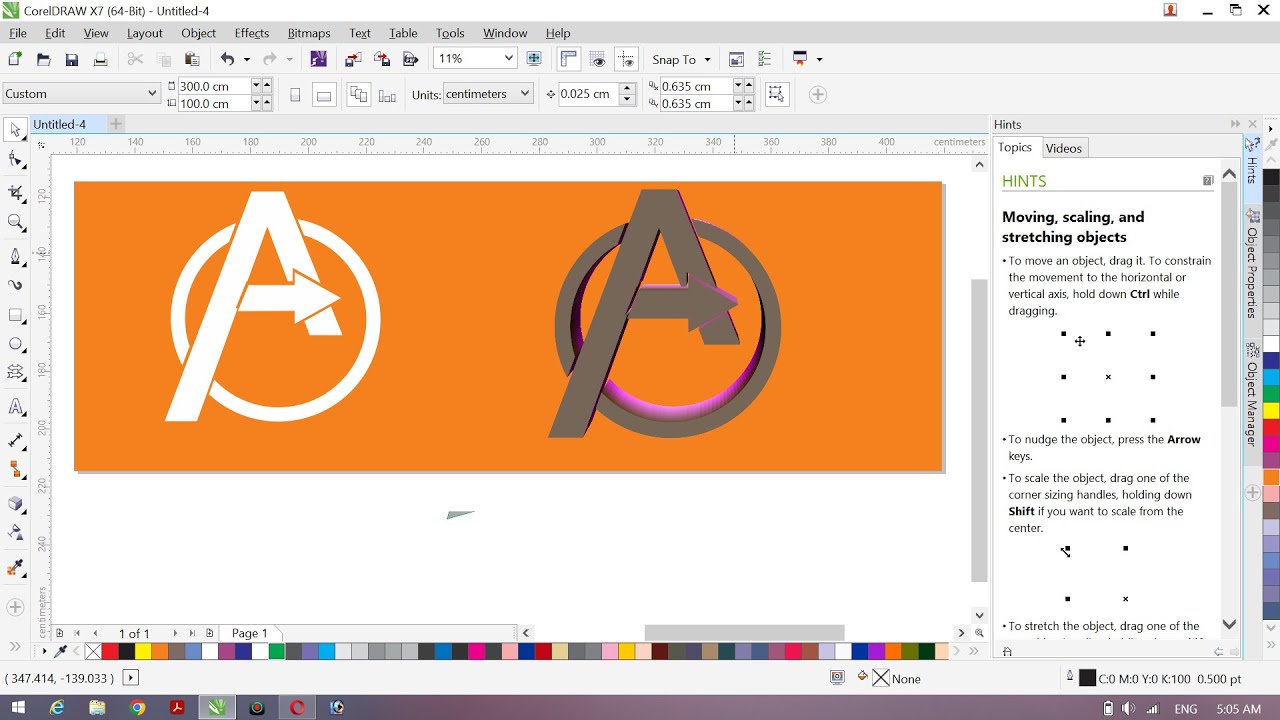This screenshot has width=1280, height=720.
Task: Toggle Show Grid button
Action: (x=598, y=59)
